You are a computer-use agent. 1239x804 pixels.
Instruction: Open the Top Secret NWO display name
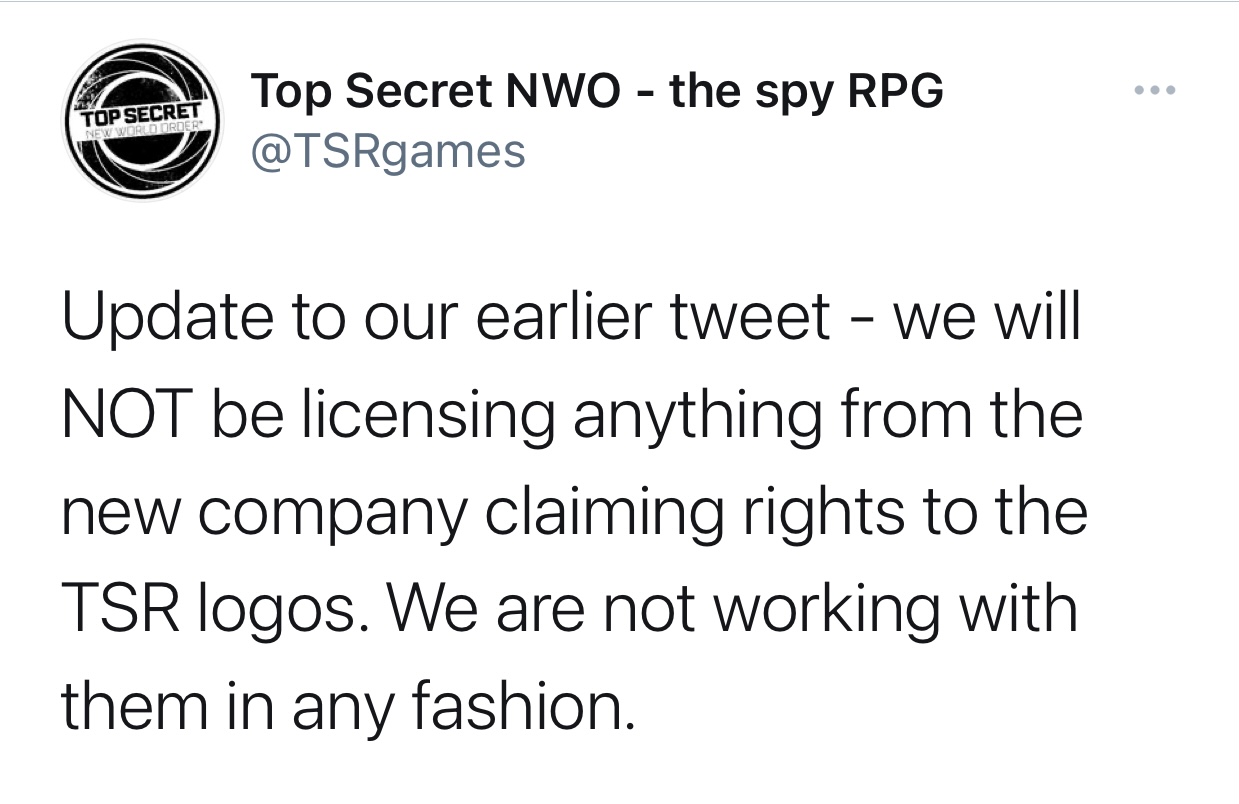point(597,92)
